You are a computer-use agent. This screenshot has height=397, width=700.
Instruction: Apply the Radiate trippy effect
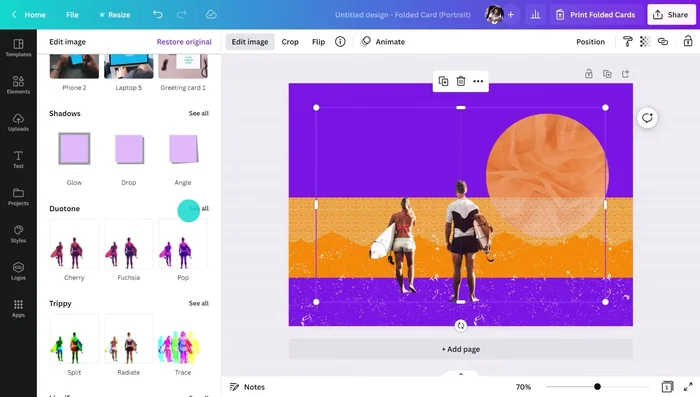(x=129, y=338)
